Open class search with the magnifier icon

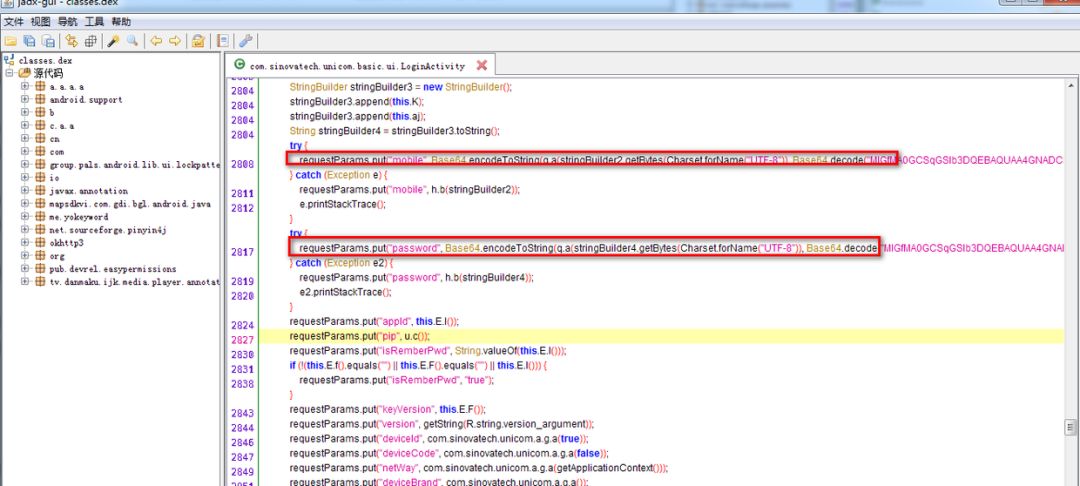pos(132,41)
